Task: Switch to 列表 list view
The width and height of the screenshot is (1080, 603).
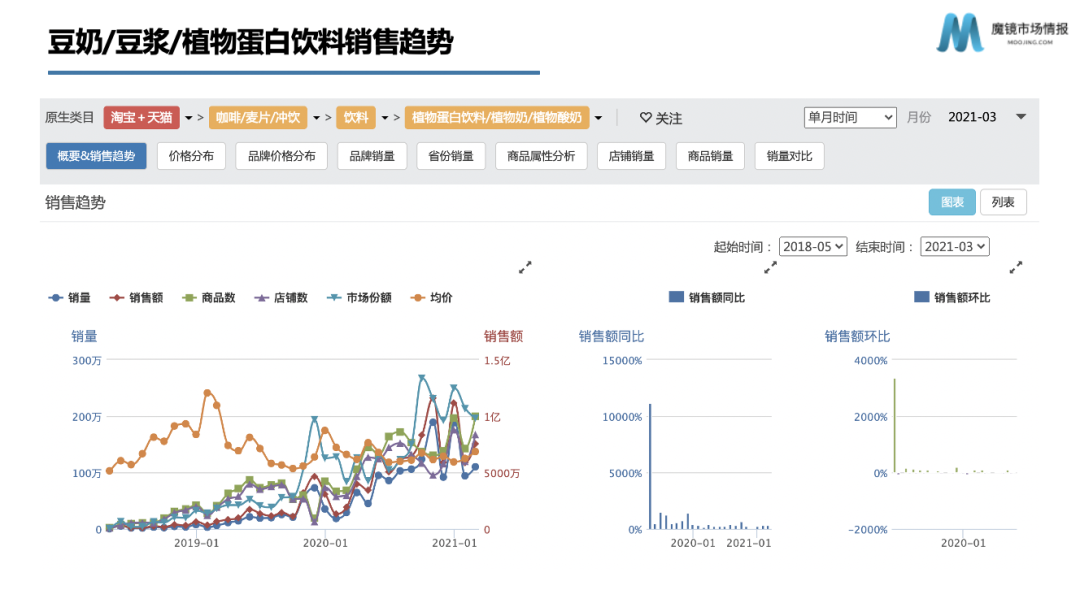Action: point(1003,203)
